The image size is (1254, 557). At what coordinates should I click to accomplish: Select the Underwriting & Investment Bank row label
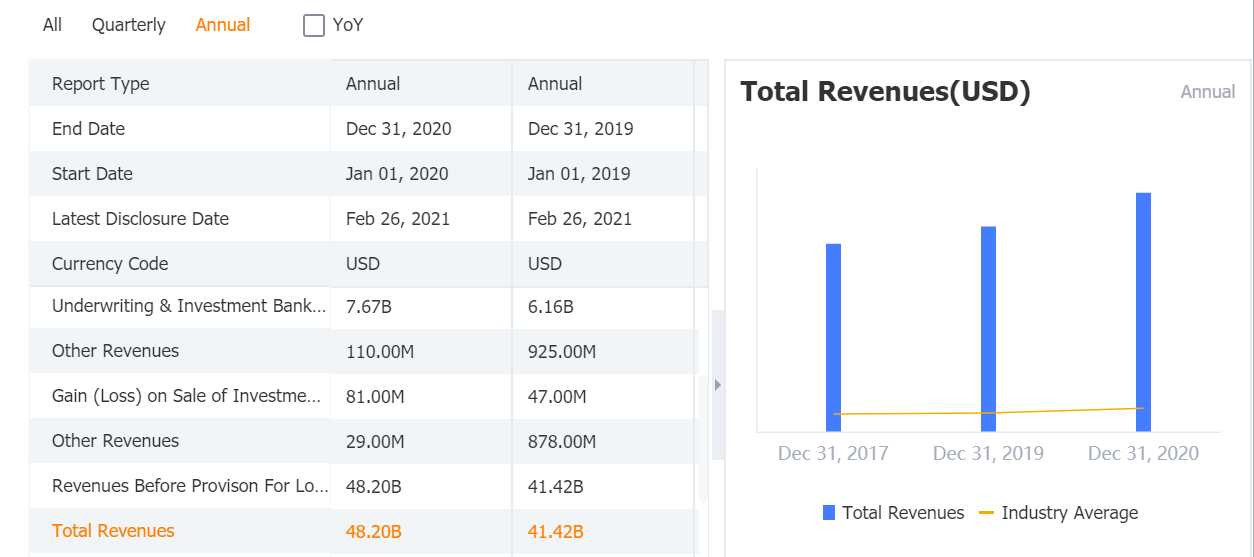[188, 306]
